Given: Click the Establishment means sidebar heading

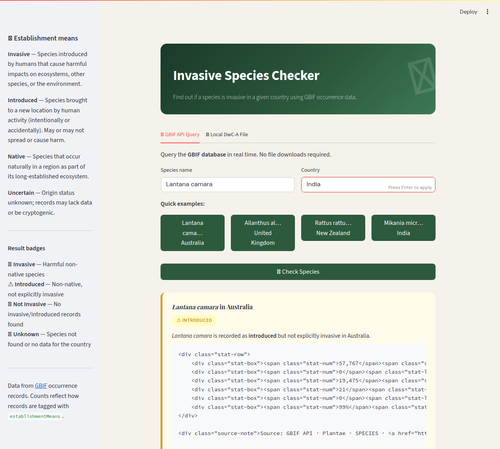Looking at the screenshot, I should [43, 38].
